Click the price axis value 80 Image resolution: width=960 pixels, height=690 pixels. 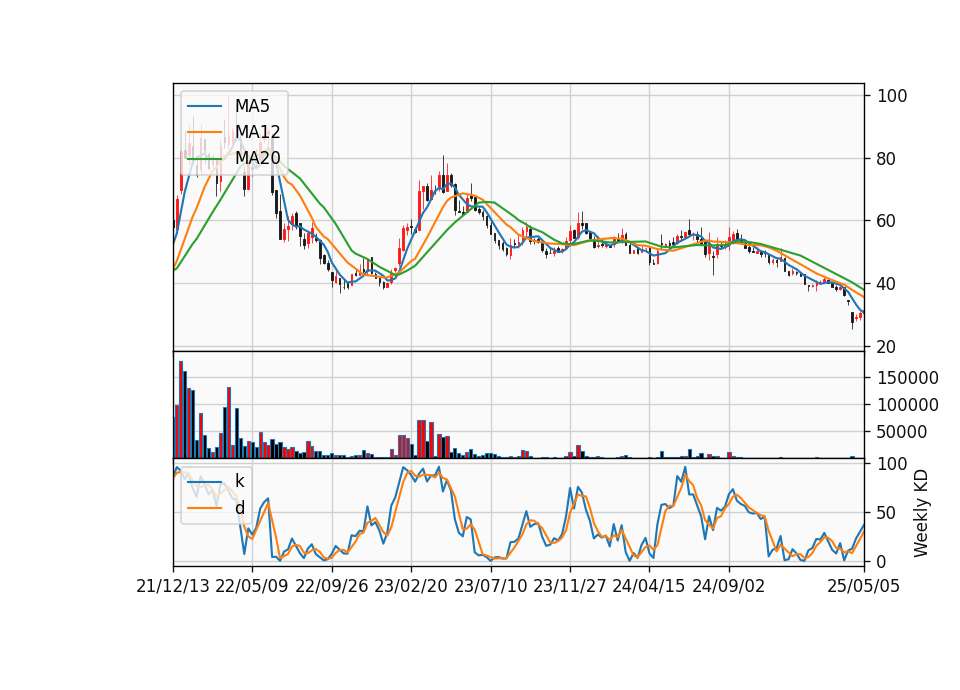point(887,159)
